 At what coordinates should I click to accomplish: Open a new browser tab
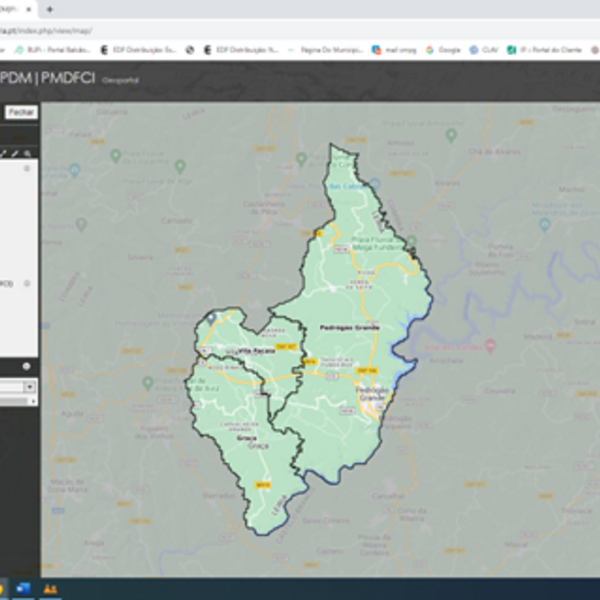click(x=49, y=9)
